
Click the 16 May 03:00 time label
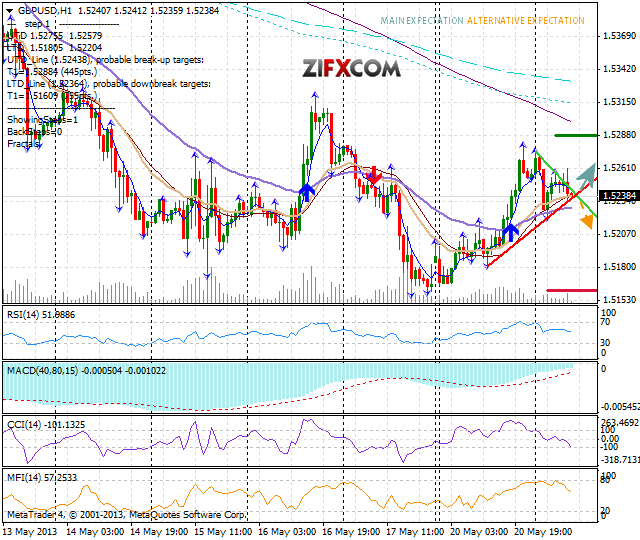(287, 532)
